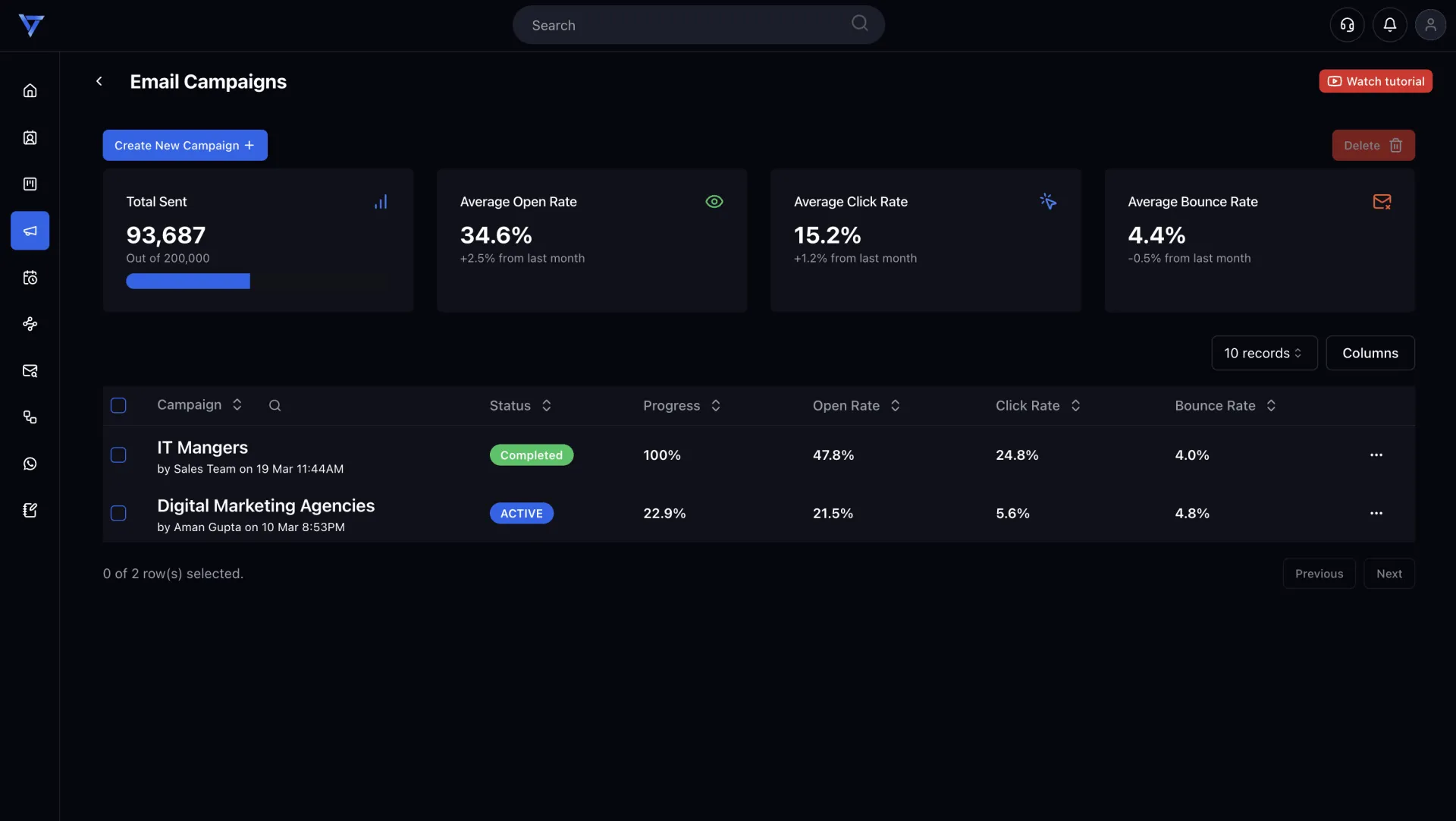Viewport: 1456px width, 821px height.
Task: Open actions menu for Digital Marketing Agencies
Action: coord(1376,513)
